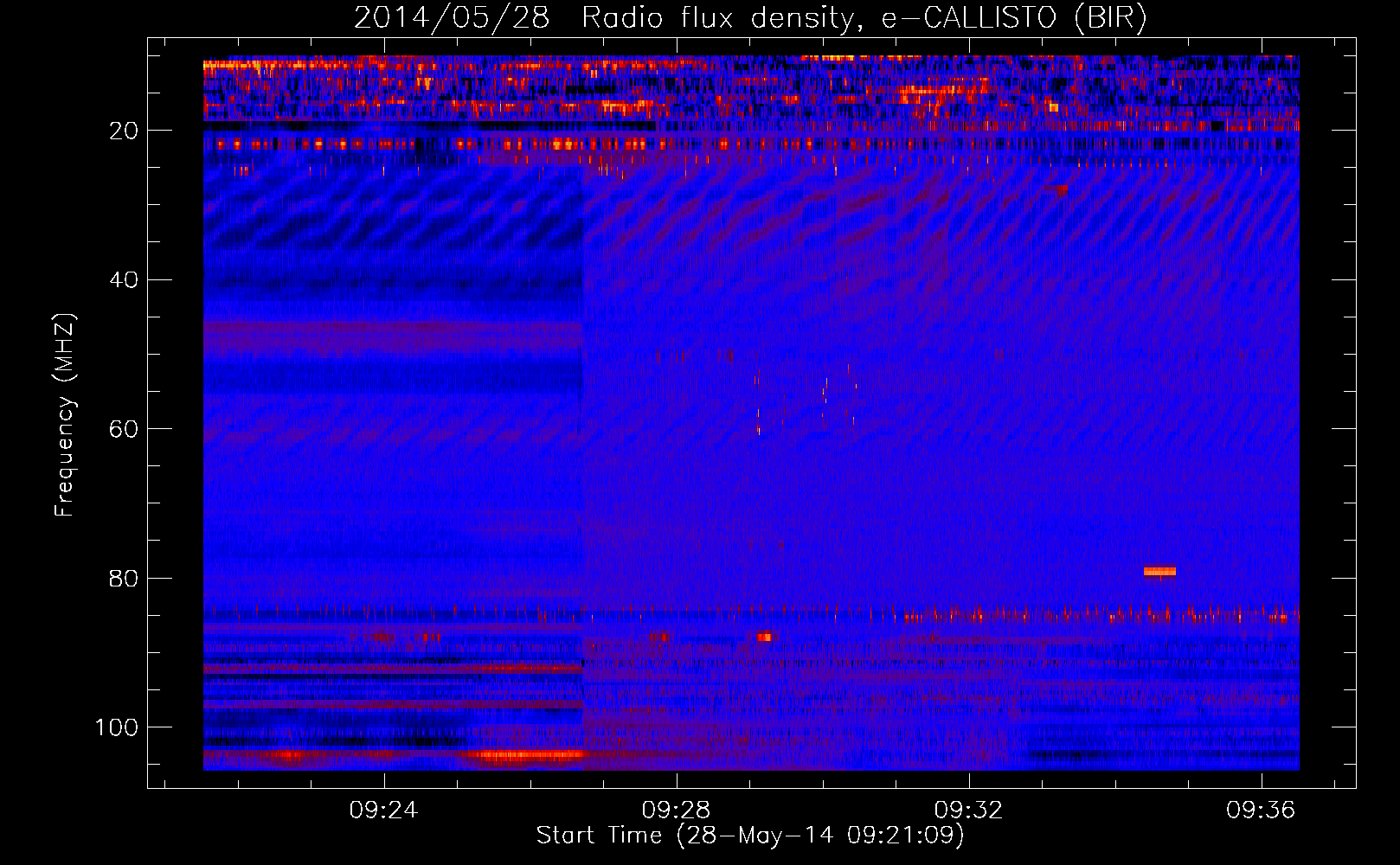The image size is (1400, 865).
Task: Click the 80 frequency tick label
Action: point(124,579)
